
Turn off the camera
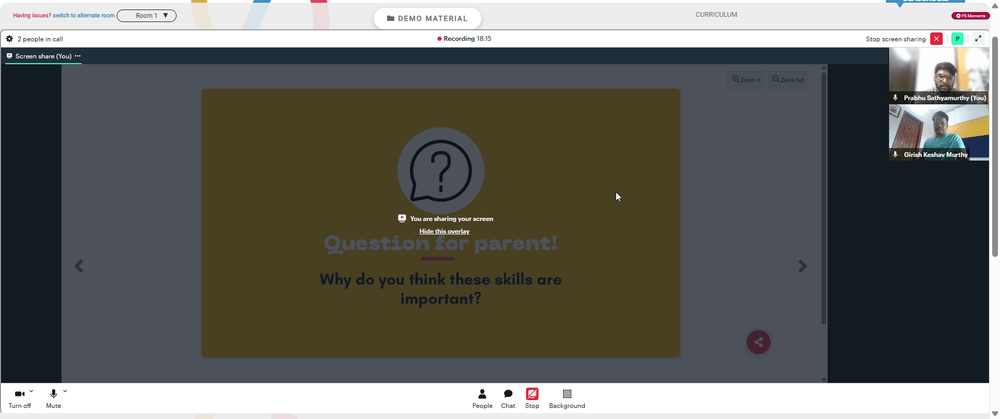pos(19,399)
